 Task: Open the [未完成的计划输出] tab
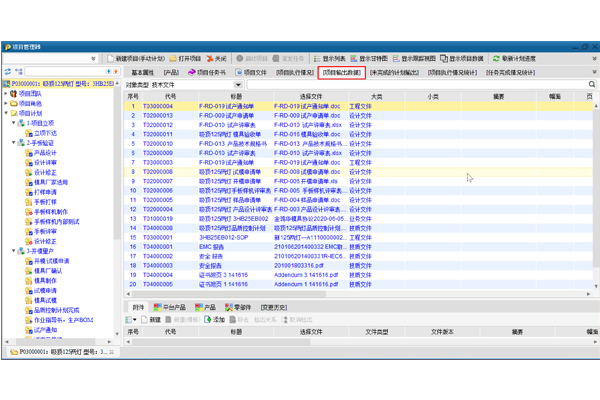[394, 72]
